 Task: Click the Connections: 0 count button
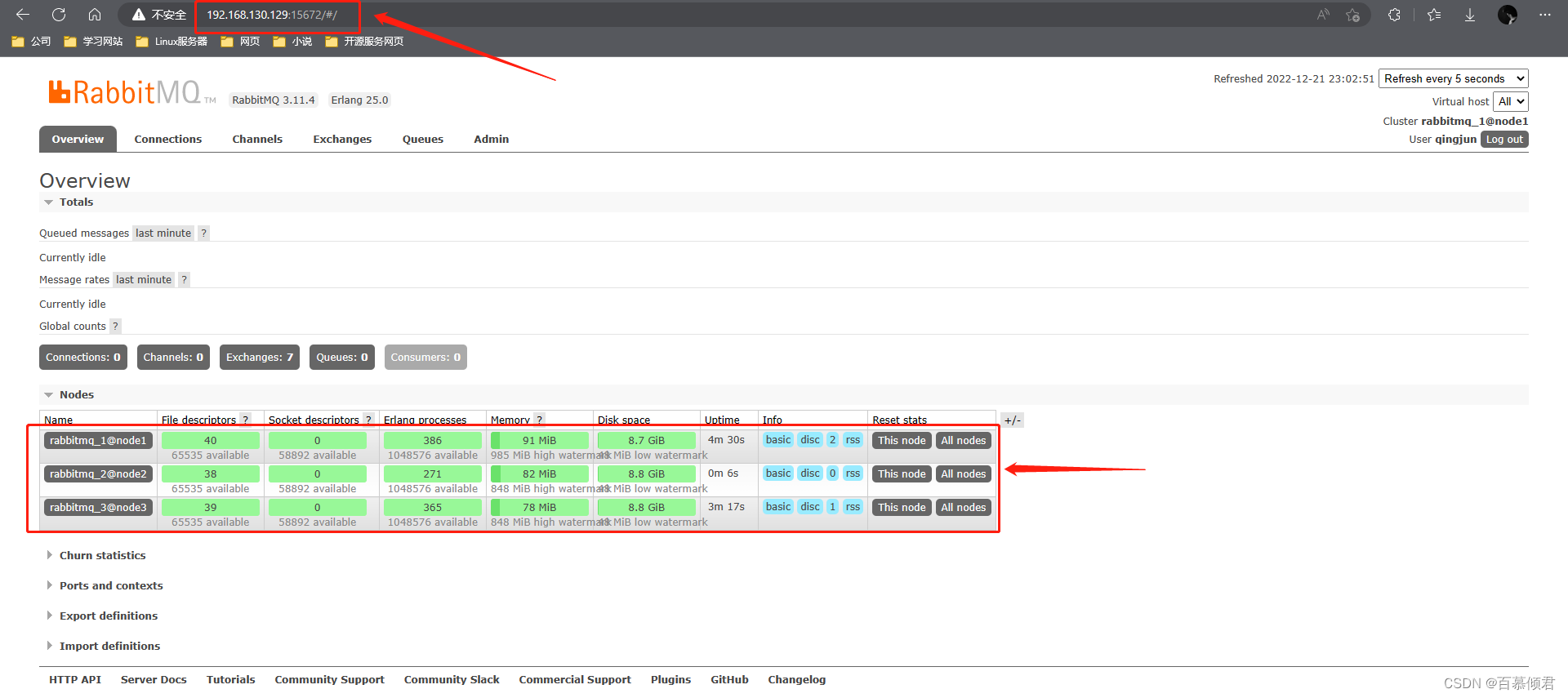pos(83,358)
